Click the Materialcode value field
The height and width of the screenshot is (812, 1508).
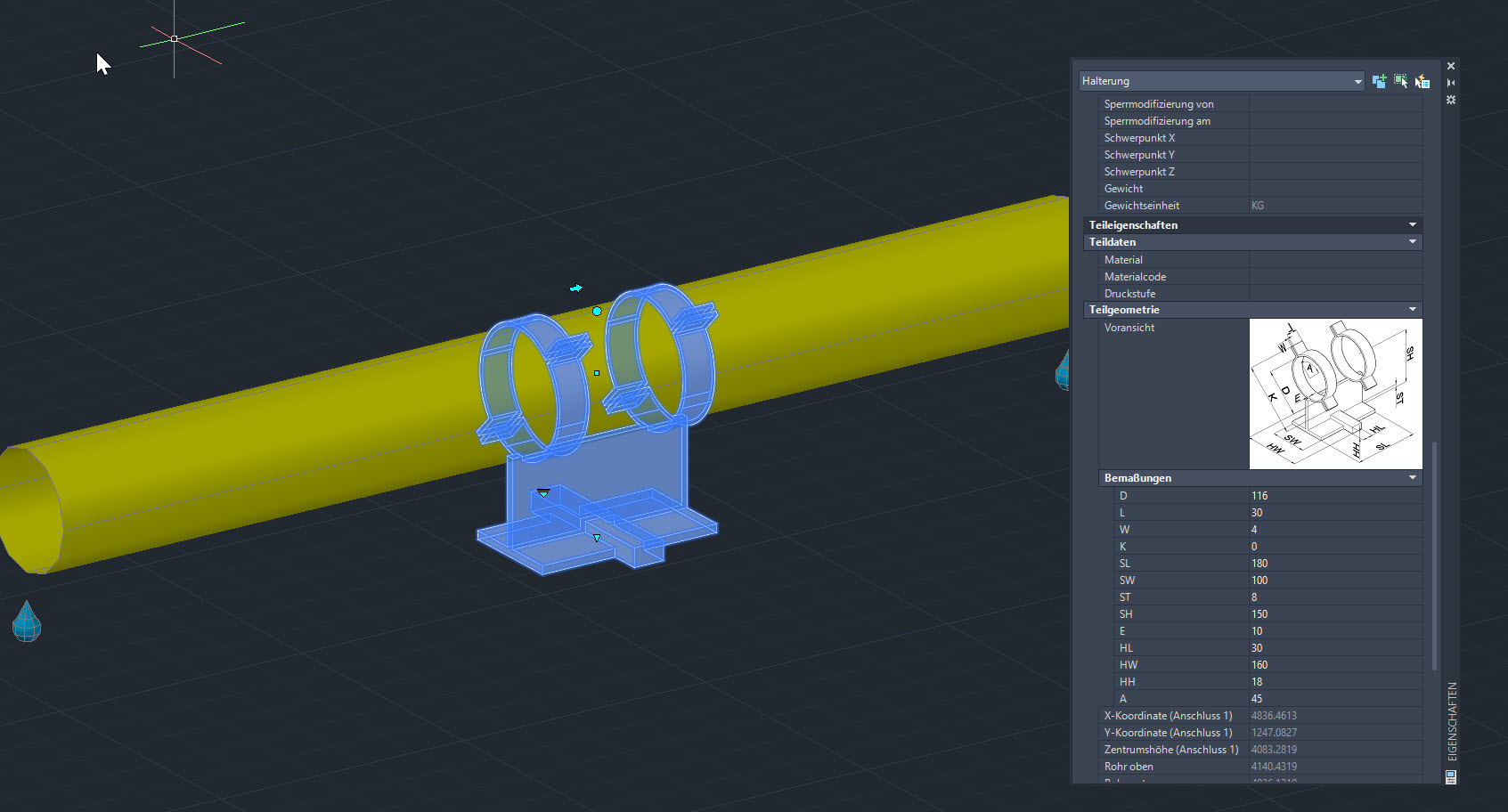tap(1335, 277)
